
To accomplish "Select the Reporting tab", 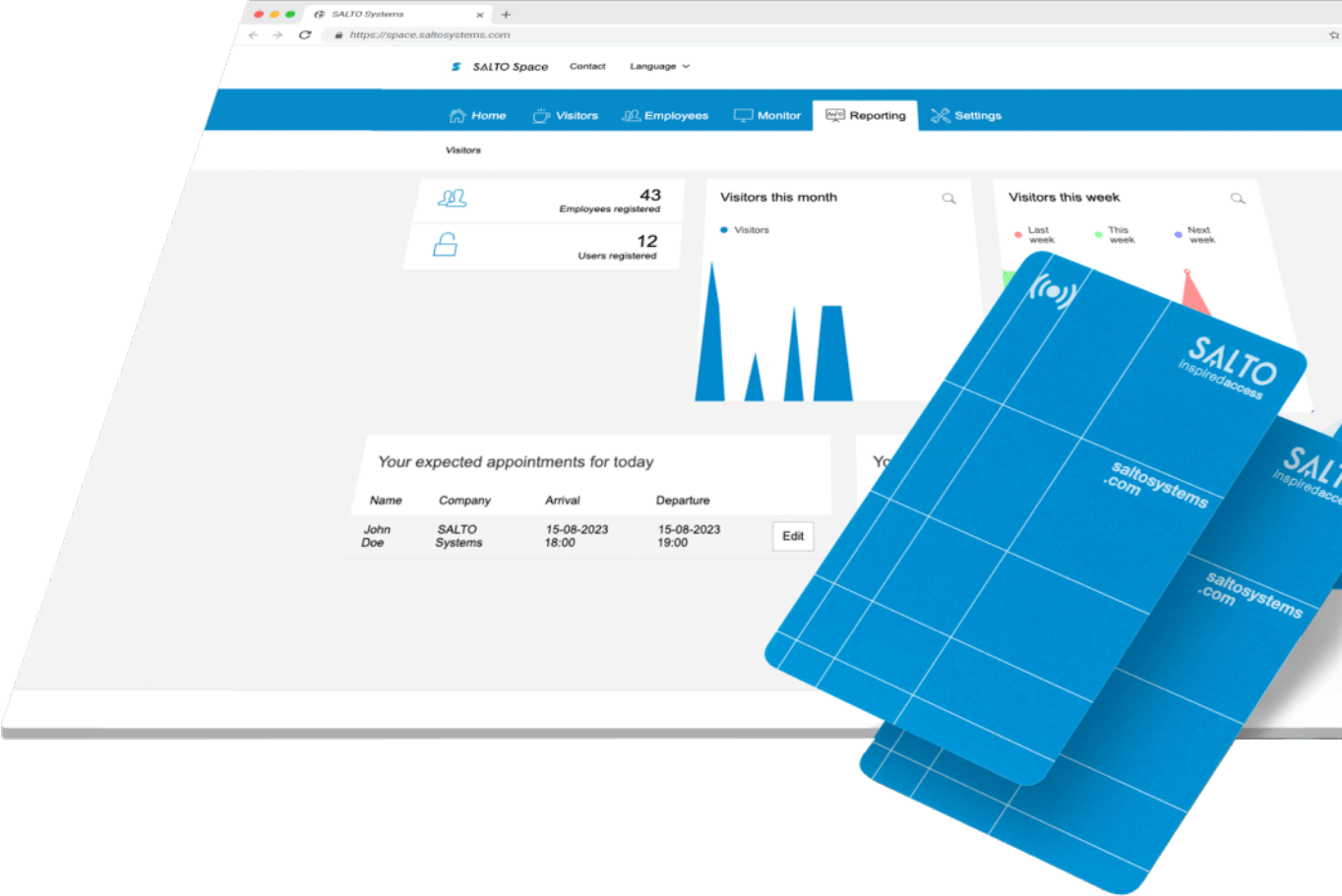I will 866,115.
